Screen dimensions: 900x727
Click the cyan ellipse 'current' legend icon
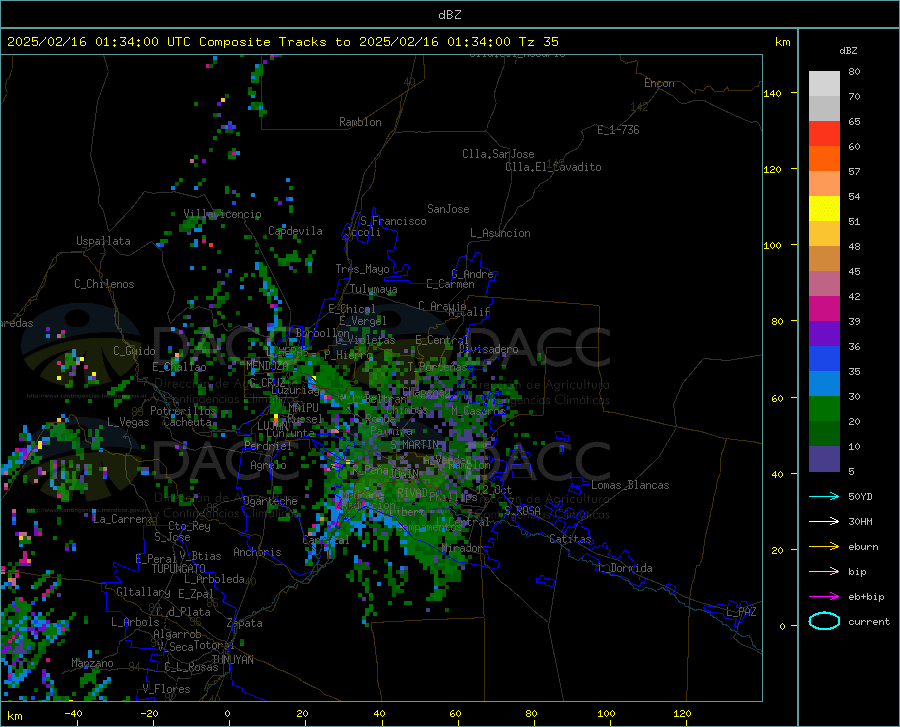(824, 621)
